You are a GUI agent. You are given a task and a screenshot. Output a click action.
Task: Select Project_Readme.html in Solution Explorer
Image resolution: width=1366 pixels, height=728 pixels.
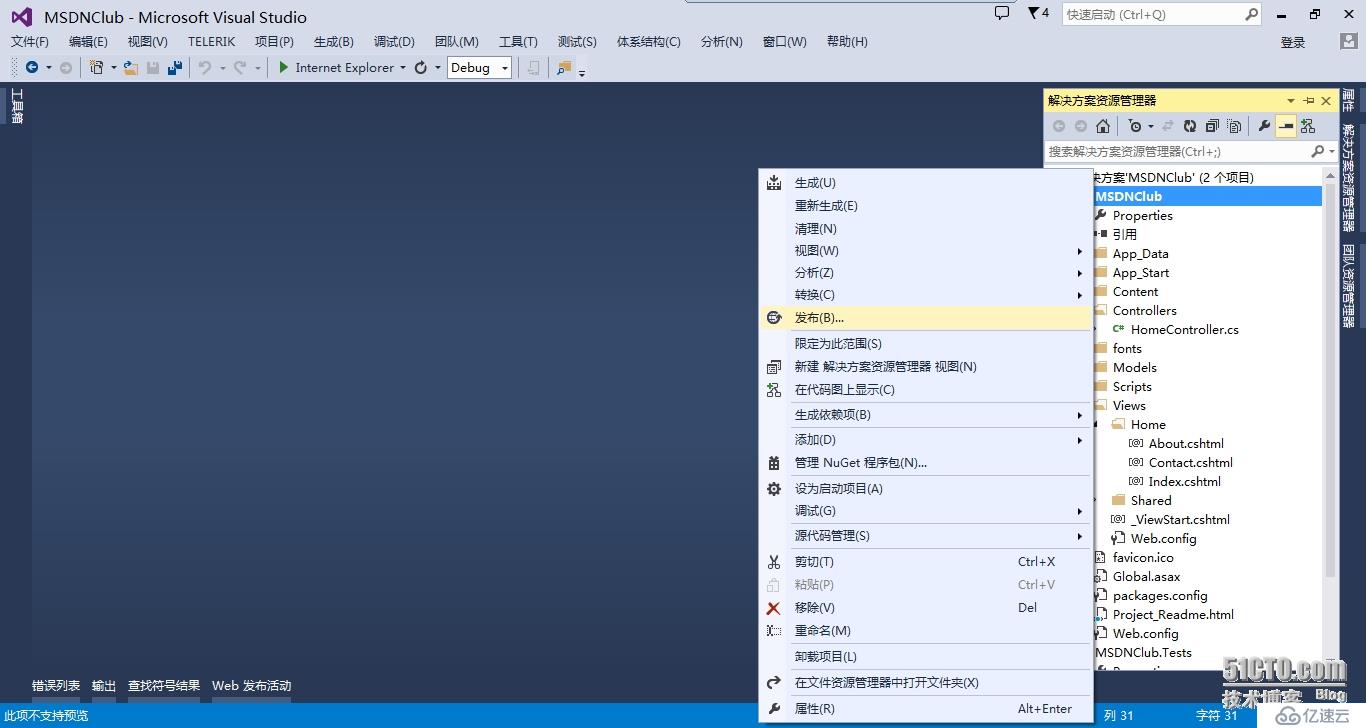point(1173,614)
